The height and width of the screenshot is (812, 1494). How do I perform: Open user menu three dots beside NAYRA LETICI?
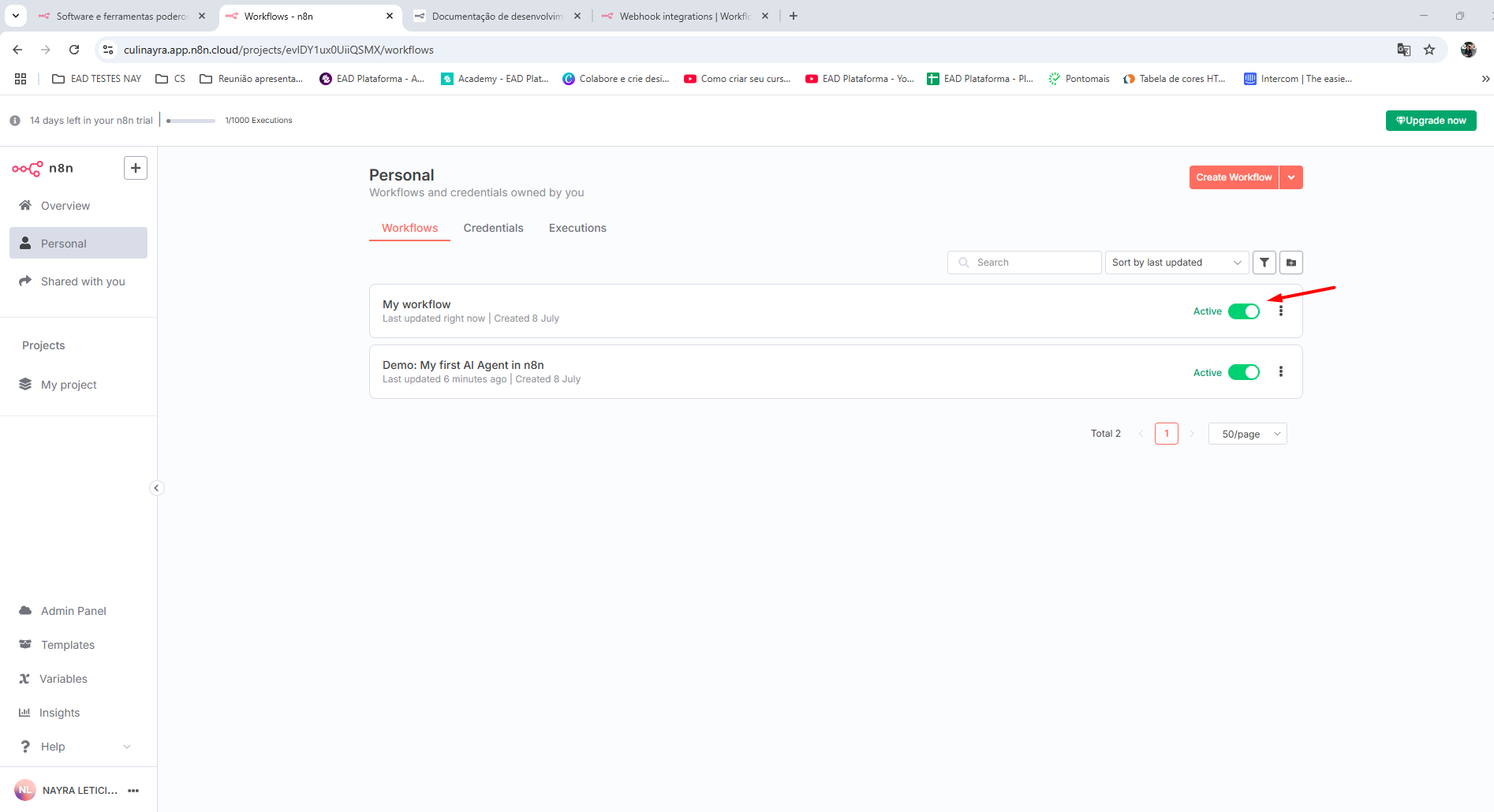[133, 791]
